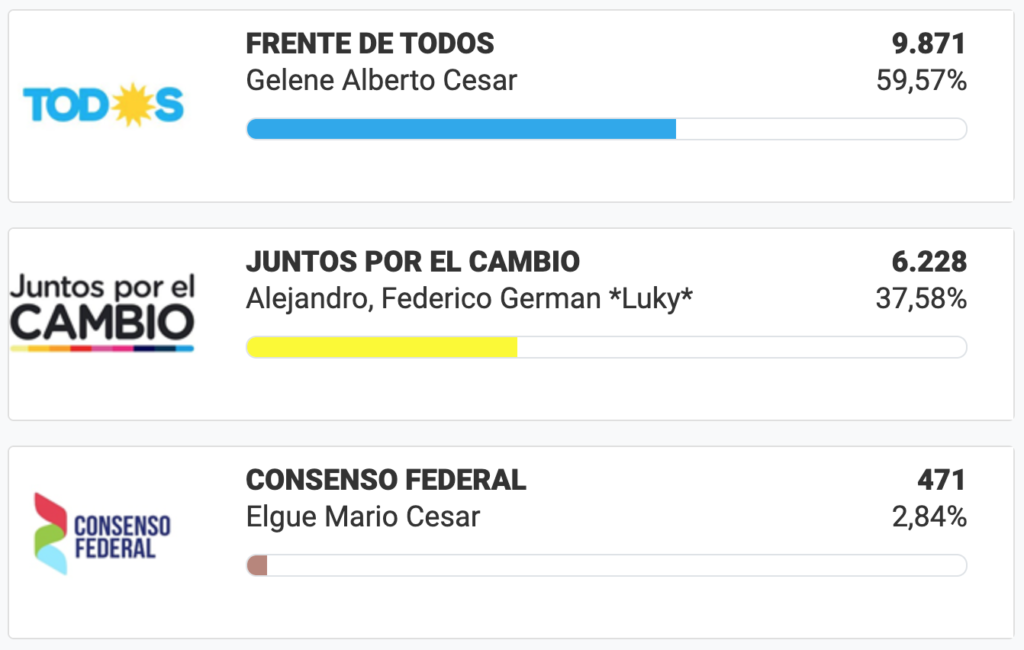Select the CONSENSO FEDERAL heading
This screenshot has height=650, width=1024.
click(386, 480)
